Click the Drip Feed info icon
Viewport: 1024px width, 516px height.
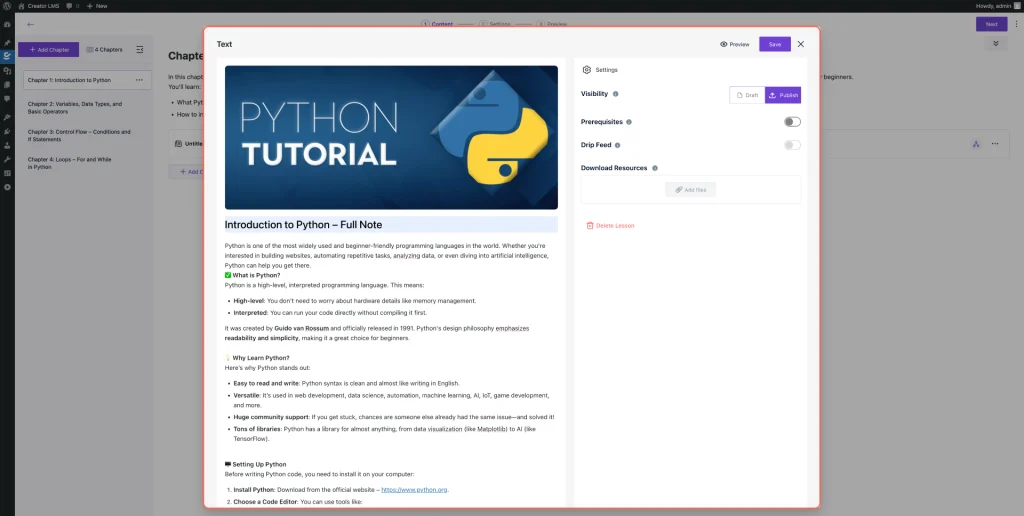click(x=615, y=145)
